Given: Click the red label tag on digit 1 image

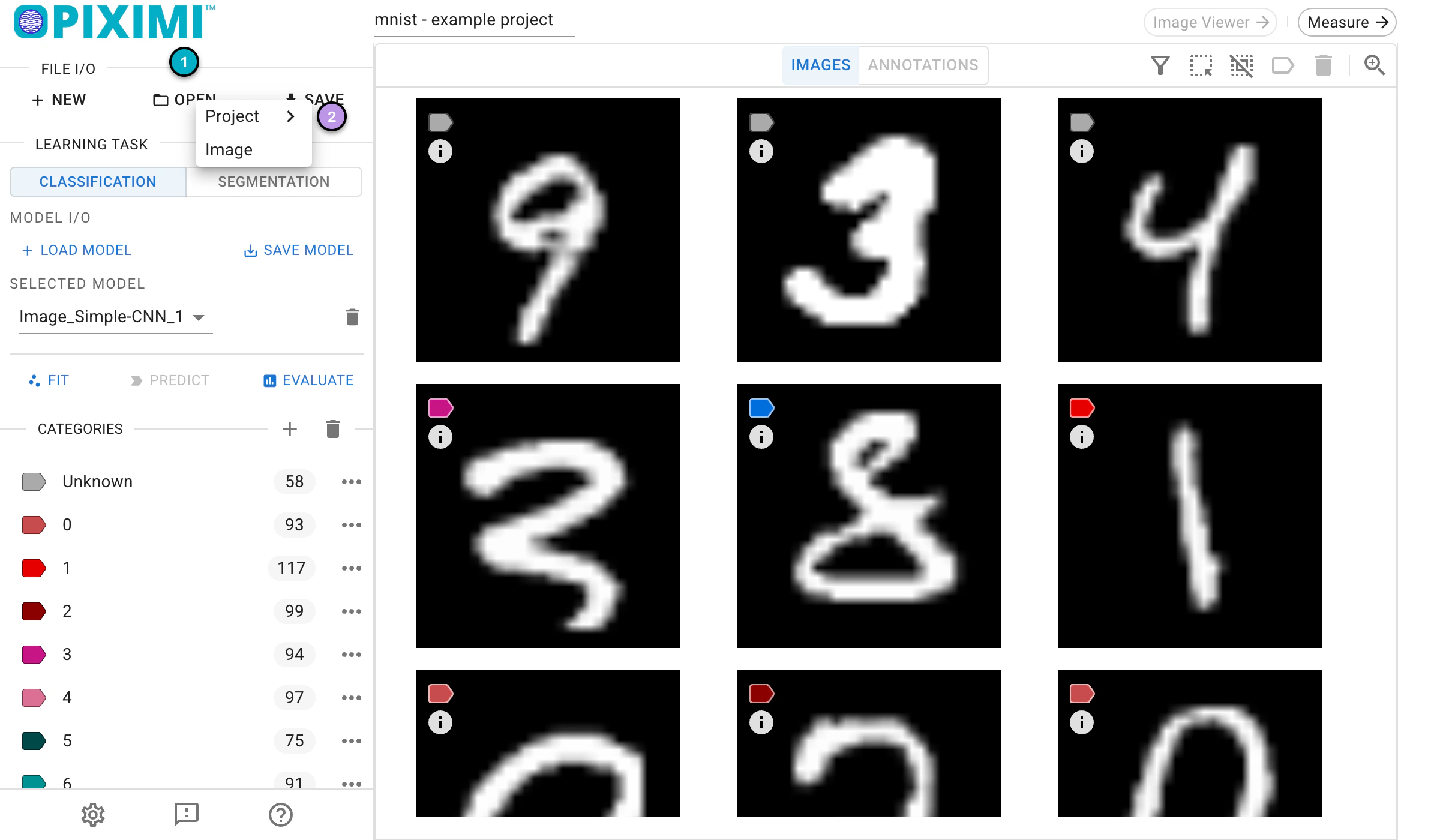Looking at the screenshot, I should click(x=1082, y=408).
